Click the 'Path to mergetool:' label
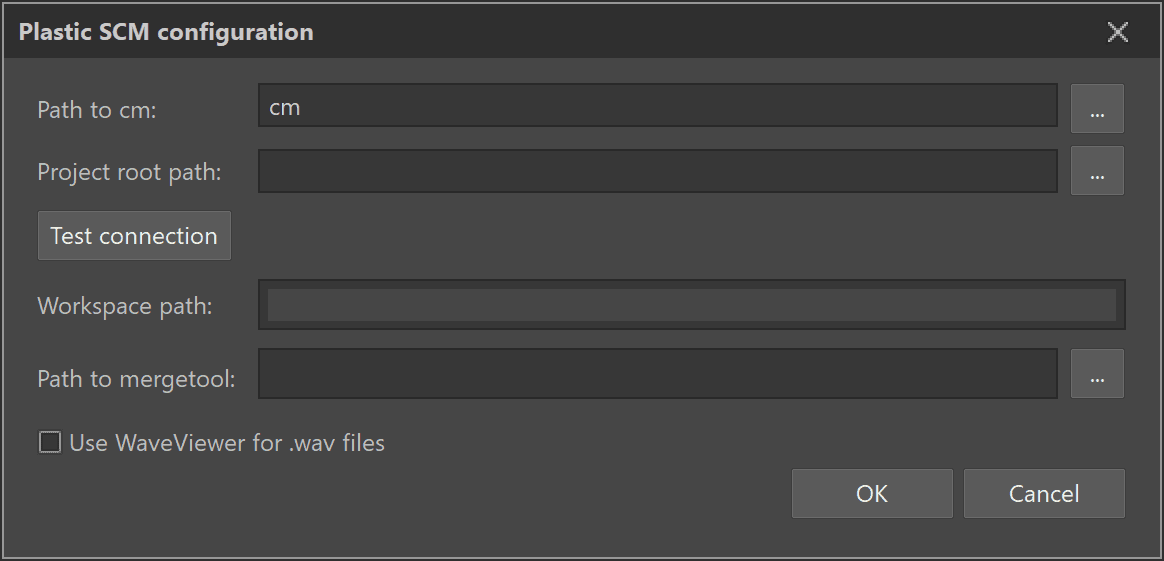Screen dimensions: 1164x561 (x=136, y=379)
